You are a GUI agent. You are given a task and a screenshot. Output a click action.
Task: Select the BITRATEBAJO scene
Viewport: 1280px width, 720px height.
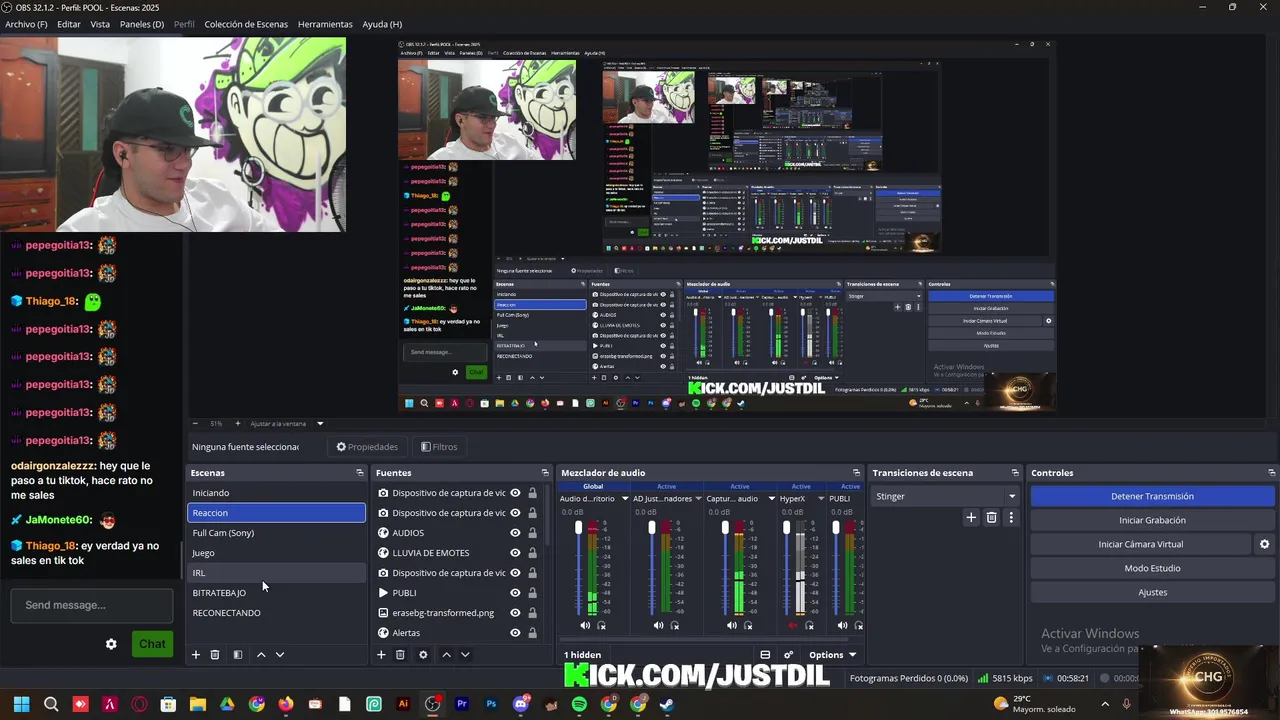click(x=277, y=593)
